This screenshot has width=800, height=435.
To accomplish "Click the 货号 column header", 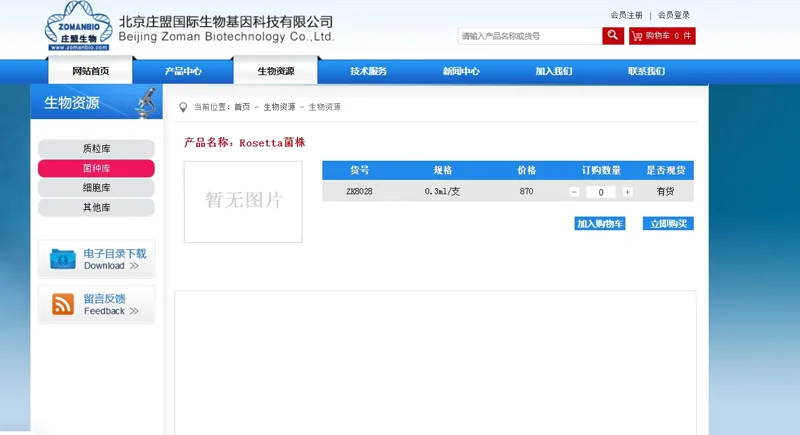I will [359, 170].
